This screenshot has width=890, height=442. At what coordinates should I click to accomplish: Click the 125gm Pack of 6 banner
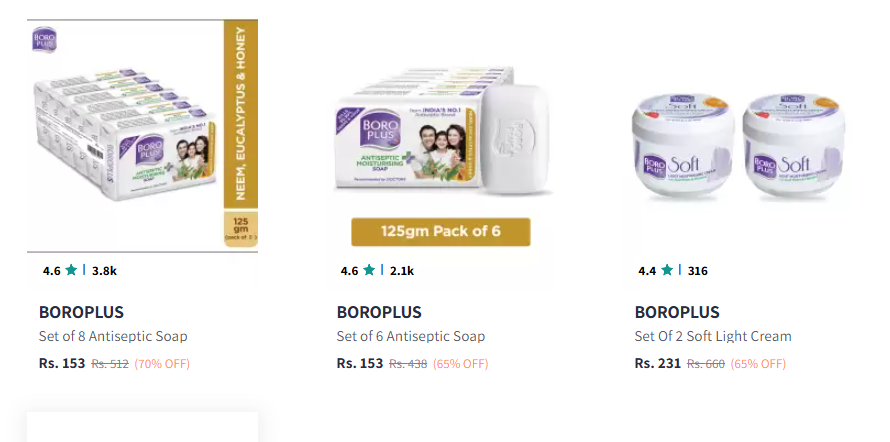click(440, 232)
